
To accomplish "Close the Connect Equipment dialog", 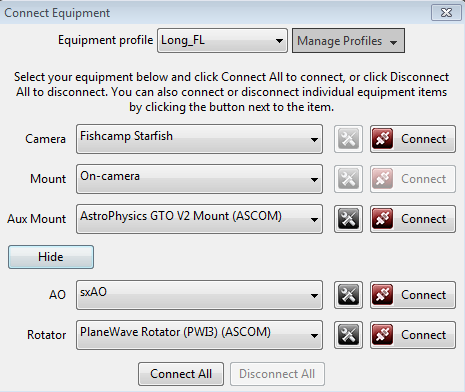I will pyautogui.click(x=446, y=13).
